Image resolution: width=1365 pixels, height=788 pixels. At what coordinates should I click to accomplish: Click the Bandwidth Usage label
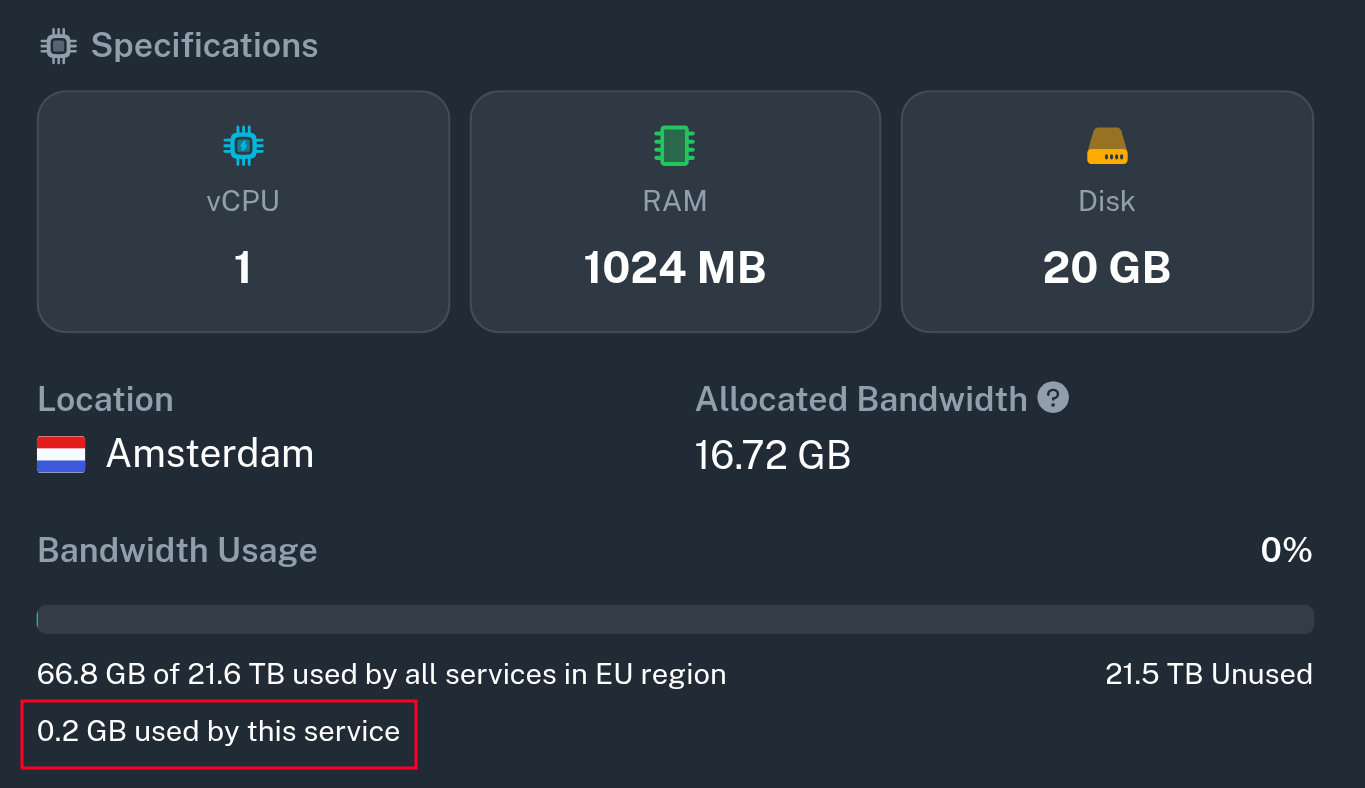point(177,550)
